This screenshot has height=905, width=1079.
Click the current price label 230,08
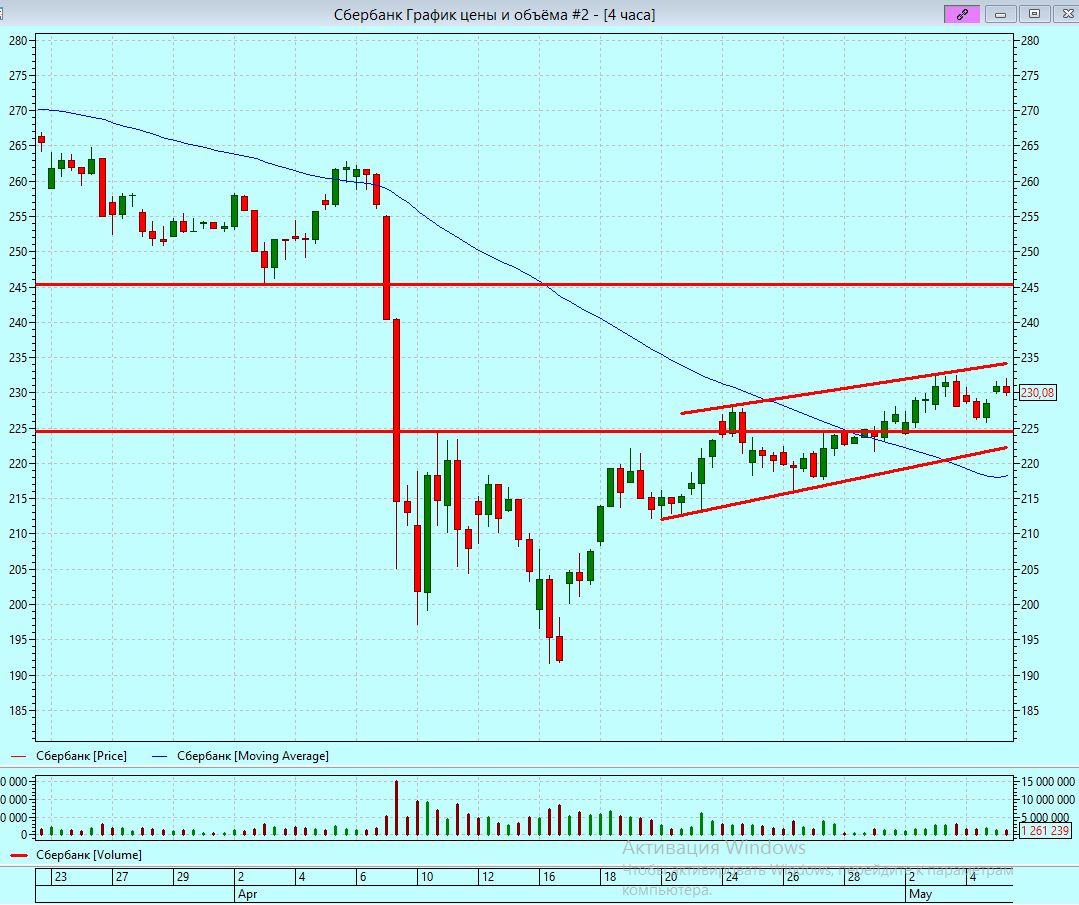1037,392
